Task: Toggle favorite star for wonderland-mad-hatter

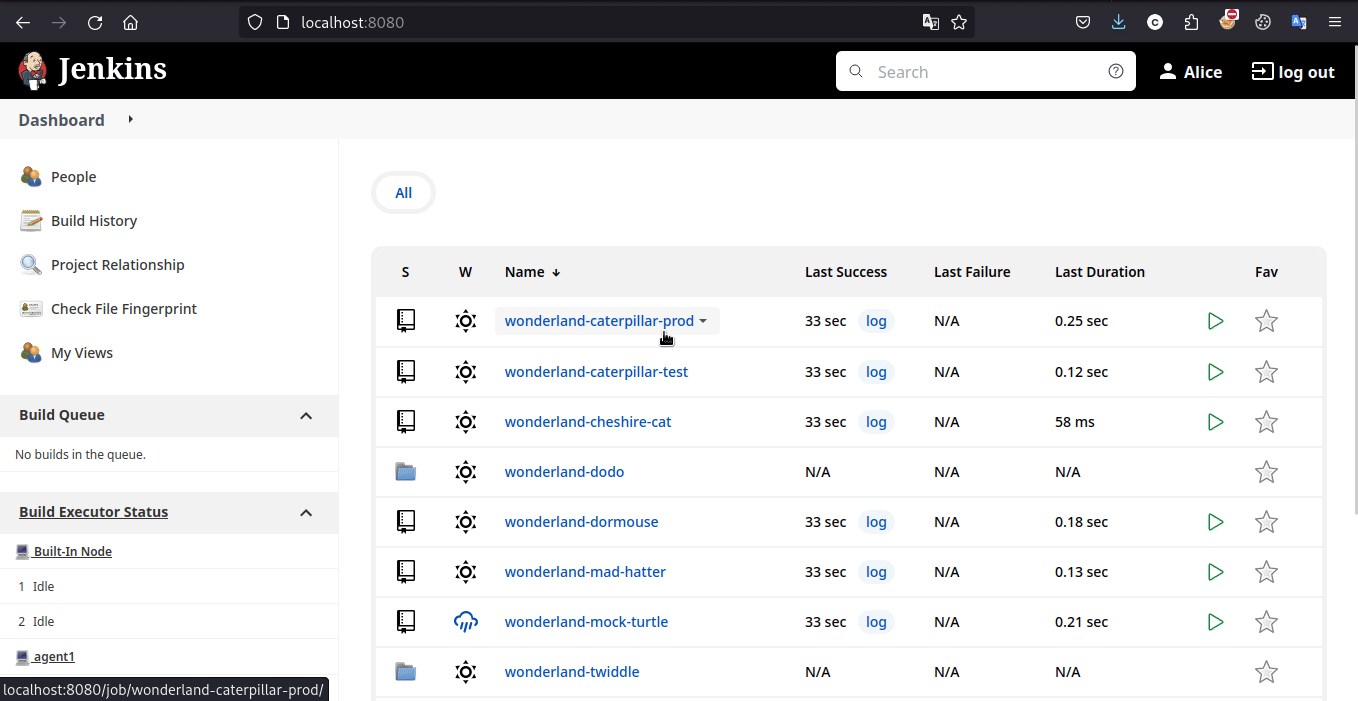Action: click(x=1266, y=572)
